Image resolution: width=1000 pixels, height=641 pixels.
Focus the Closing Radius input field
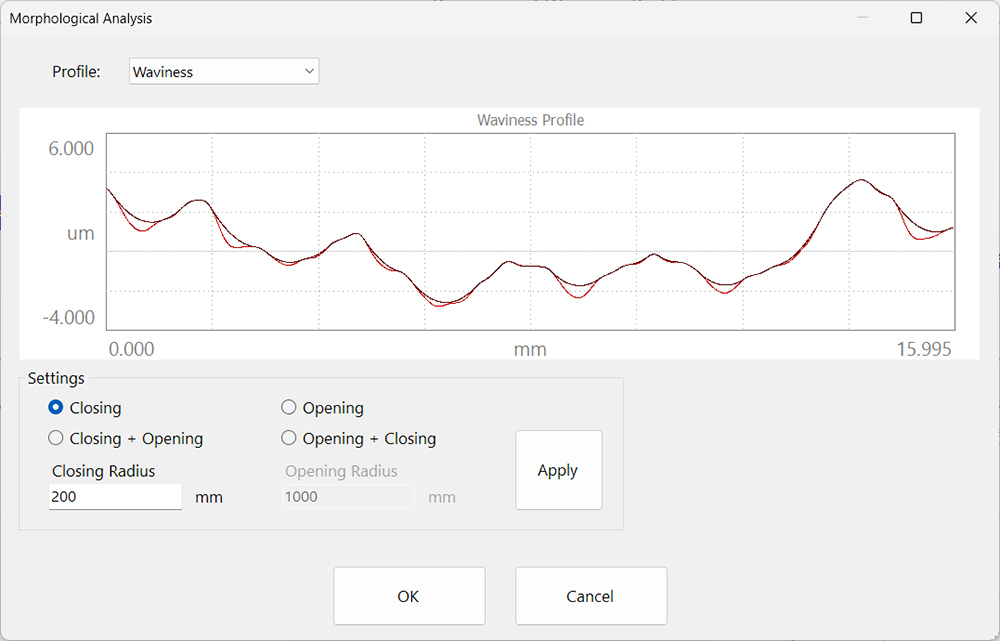pyautogui.click(x=115, y=497)
